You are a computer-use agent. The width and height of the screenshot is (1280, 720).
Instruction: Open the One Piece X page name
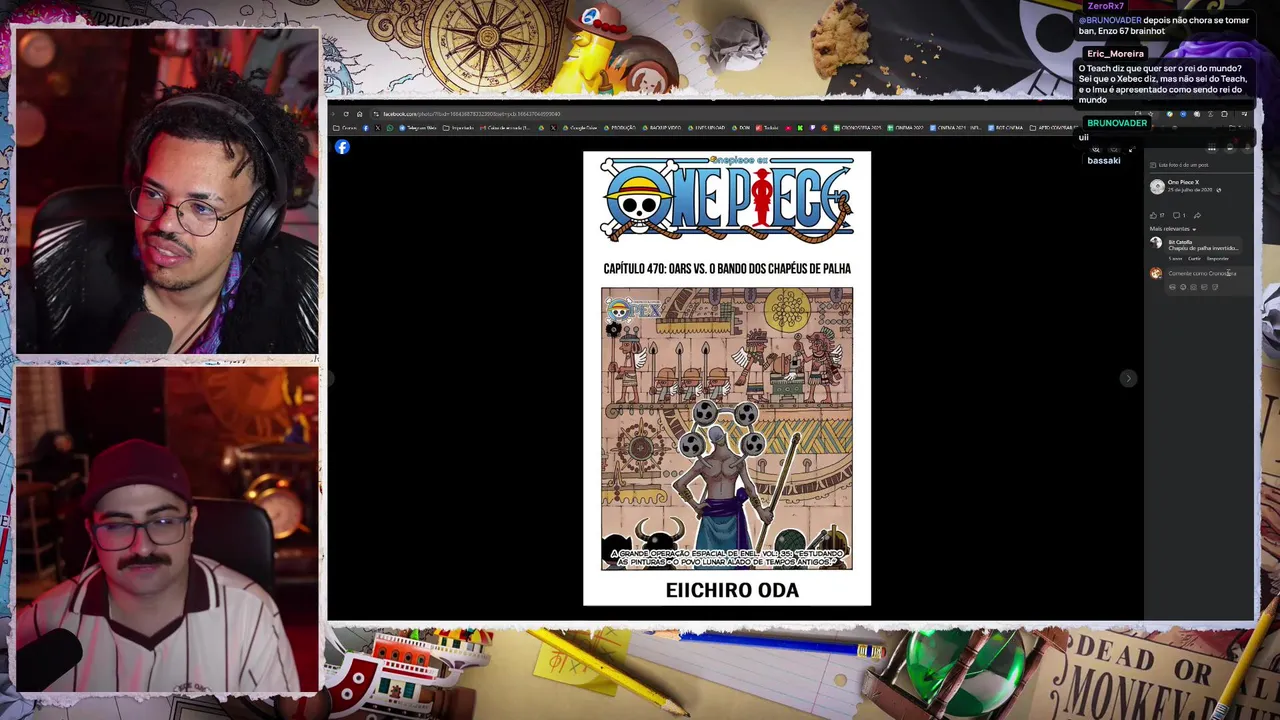point(1183,182)
